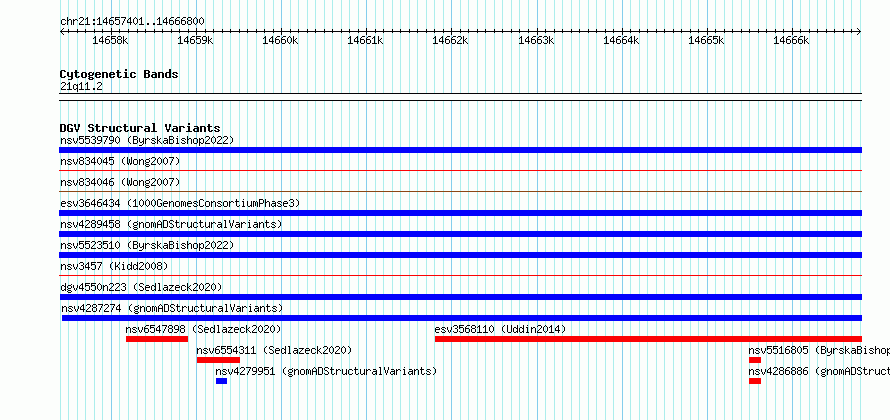Image resolution: width=890 pixels, height=420 pixels.
Task: Select the small red bar under nsv5516805
Action: tap(755, 360)
